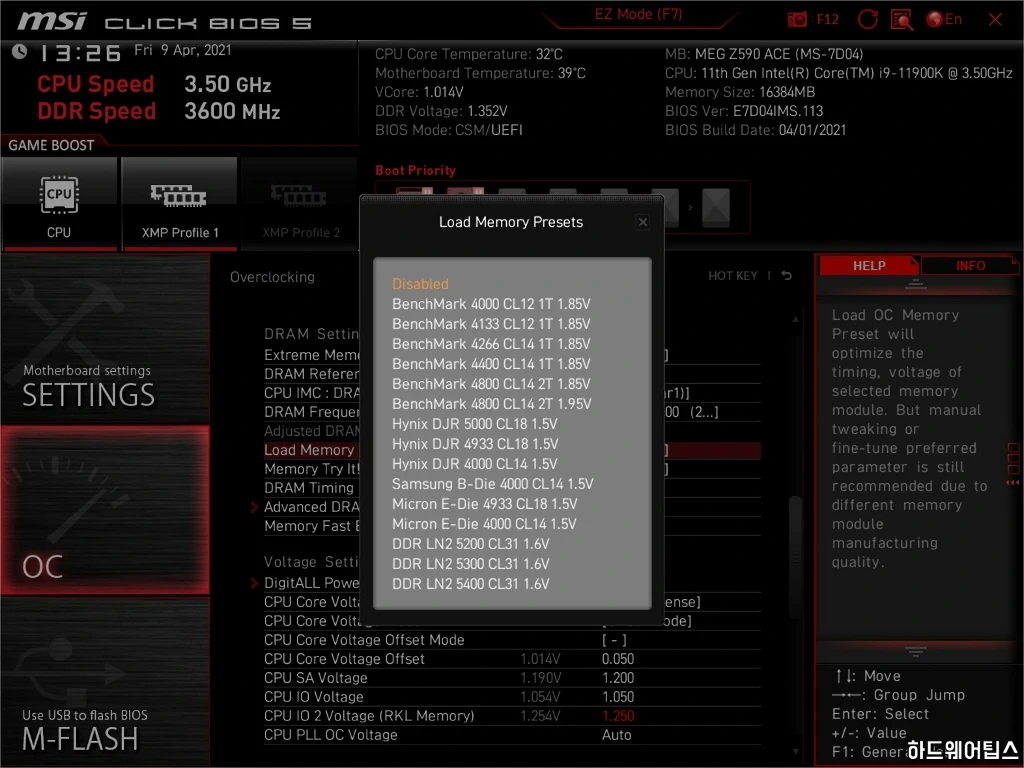Select DDR LN2 5200 CL31 1.6V preset
The width and height of the screenshot is (1024, 768).
[x=470, y=544]
